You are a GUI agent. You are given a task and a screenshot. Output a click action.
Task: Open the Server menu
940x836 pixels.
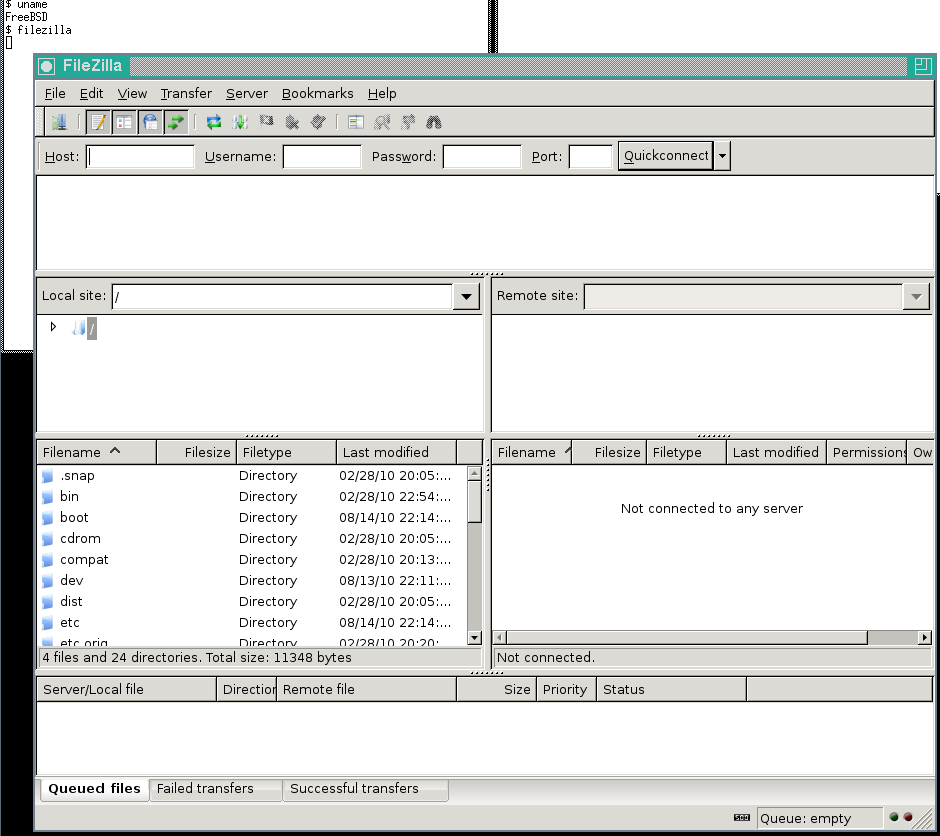click(x=246, y=93)
